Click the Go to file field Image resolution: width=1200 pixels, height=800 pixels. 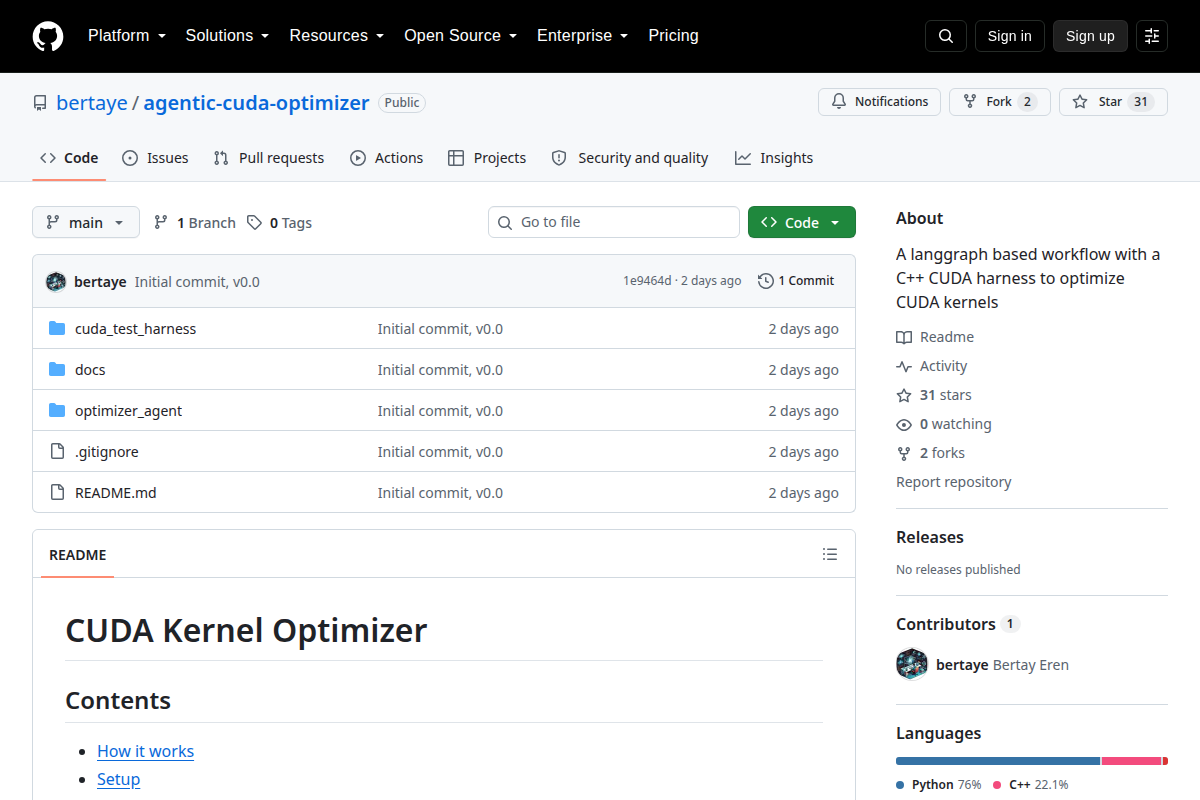pos(614,222)
